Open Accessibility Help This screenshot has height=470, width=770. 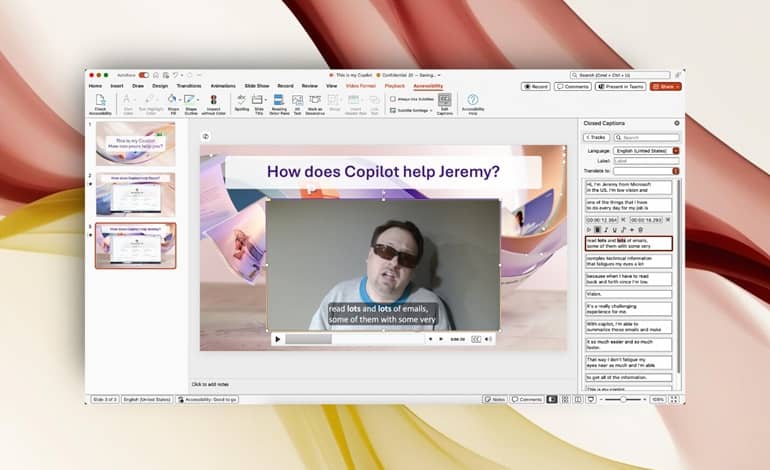(472, 101)
